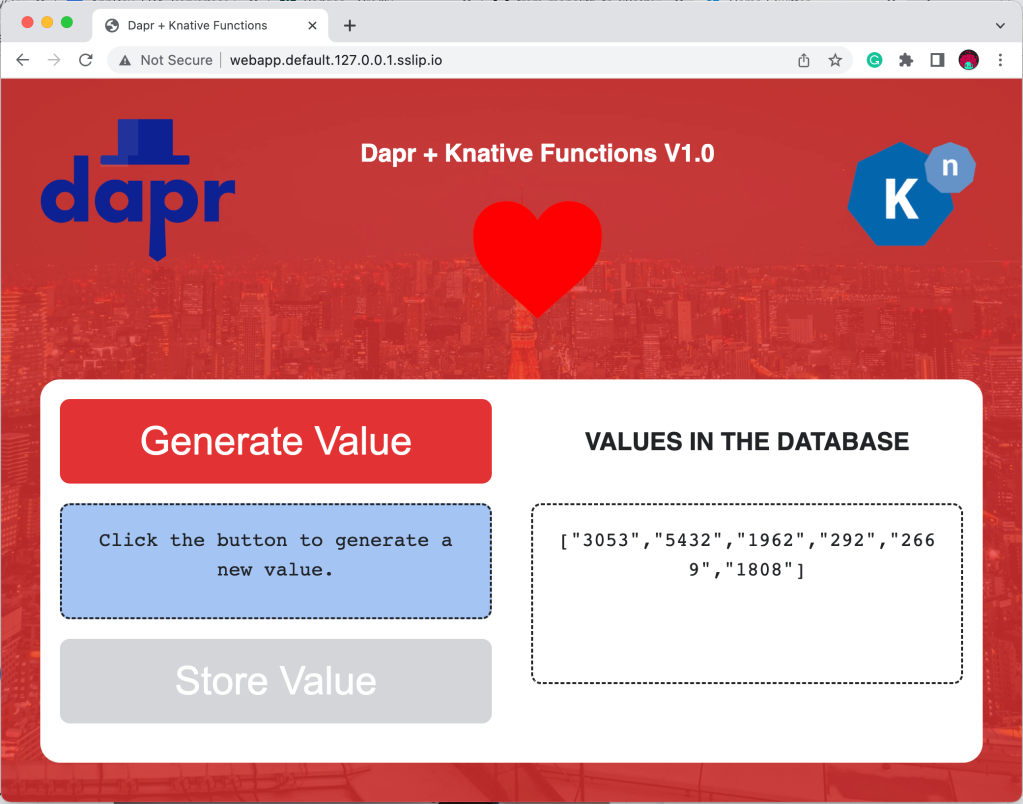The image size is (1023, 804).
Task: Click the Not Secure label text
Action: tap(176, 60)
